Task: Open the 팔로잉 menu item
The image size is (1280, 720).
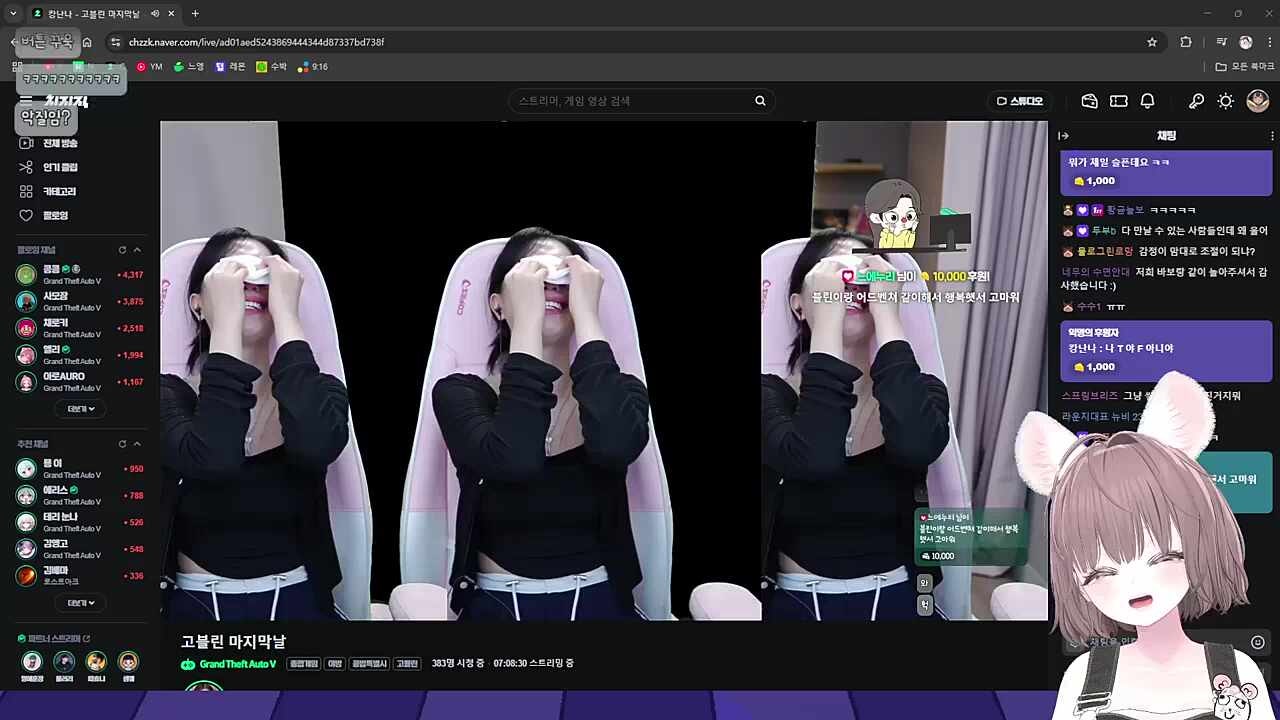Action: [45, 215]
